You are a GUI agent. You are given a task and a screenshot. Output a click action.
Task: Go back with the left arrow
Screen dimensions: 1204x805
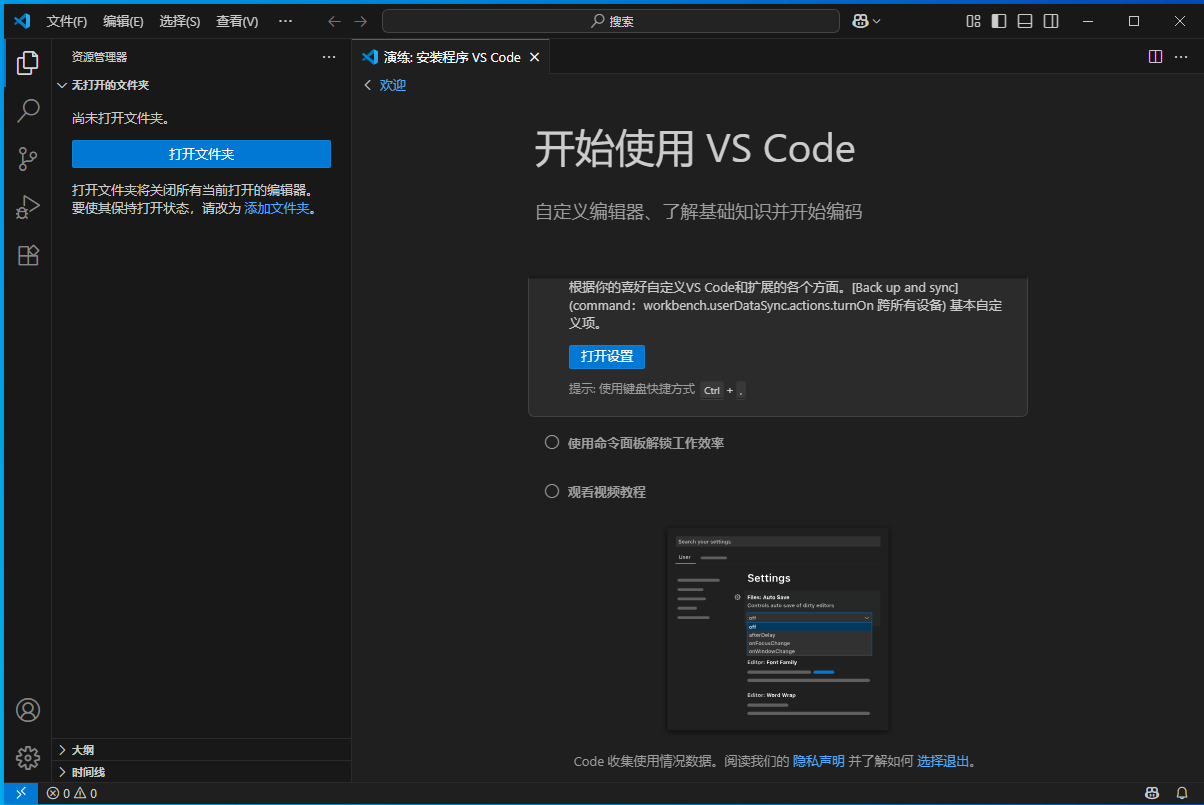[335, 21]
